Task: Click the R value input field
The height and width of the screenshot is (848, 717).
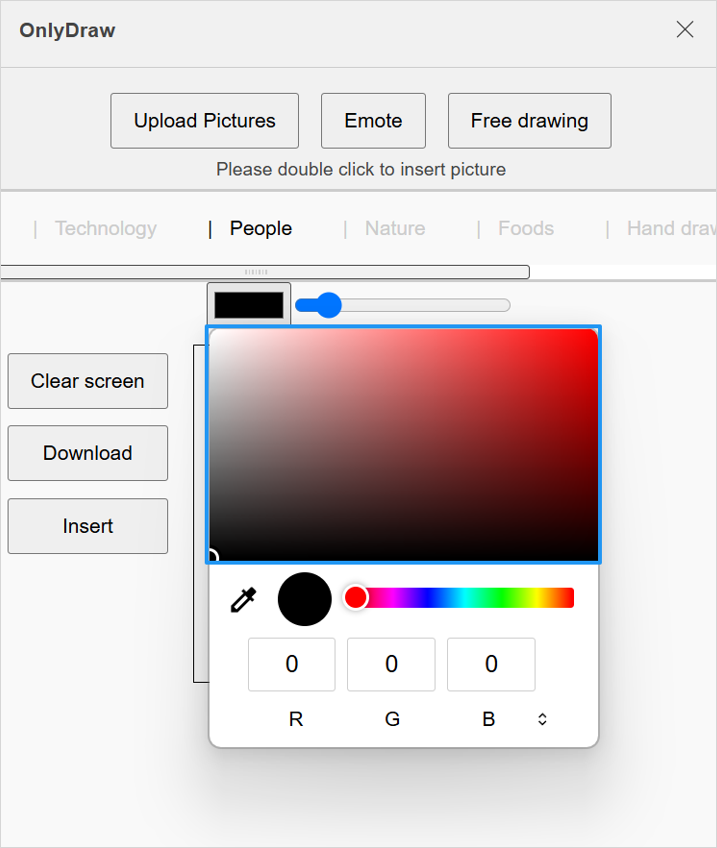Action: (291, 664)
